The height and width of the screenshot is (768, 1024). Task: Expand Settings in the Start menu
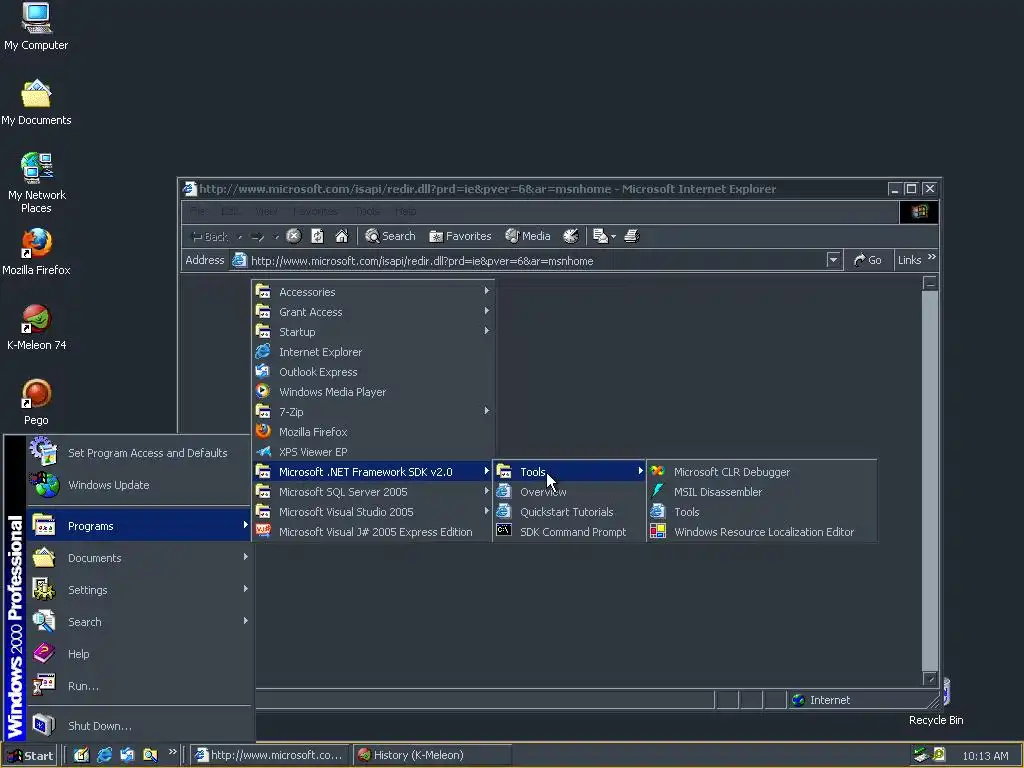point(138,590)
